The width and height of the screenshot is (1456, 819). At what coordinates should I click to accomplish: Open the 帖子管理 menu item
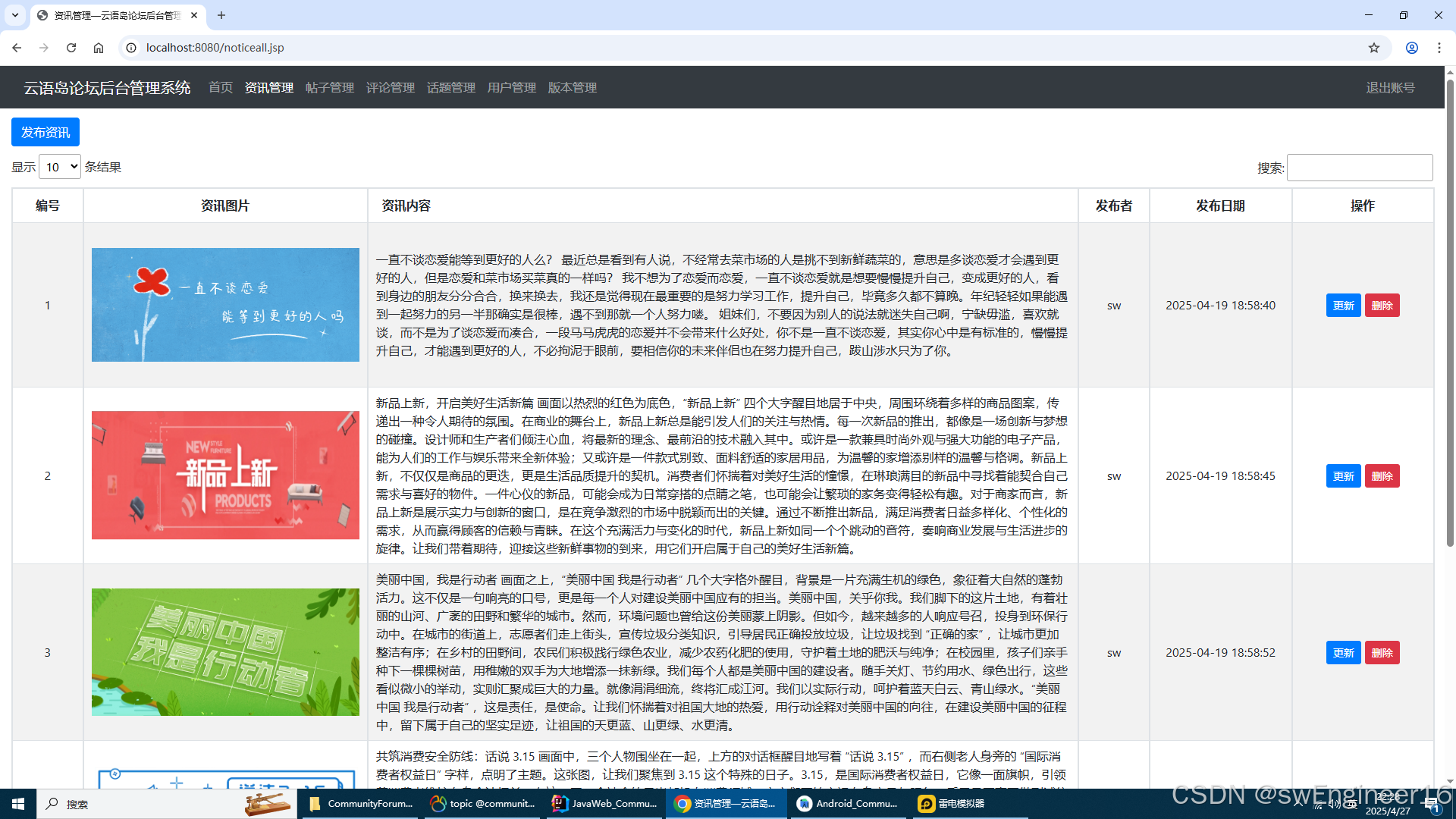point(329,88)
